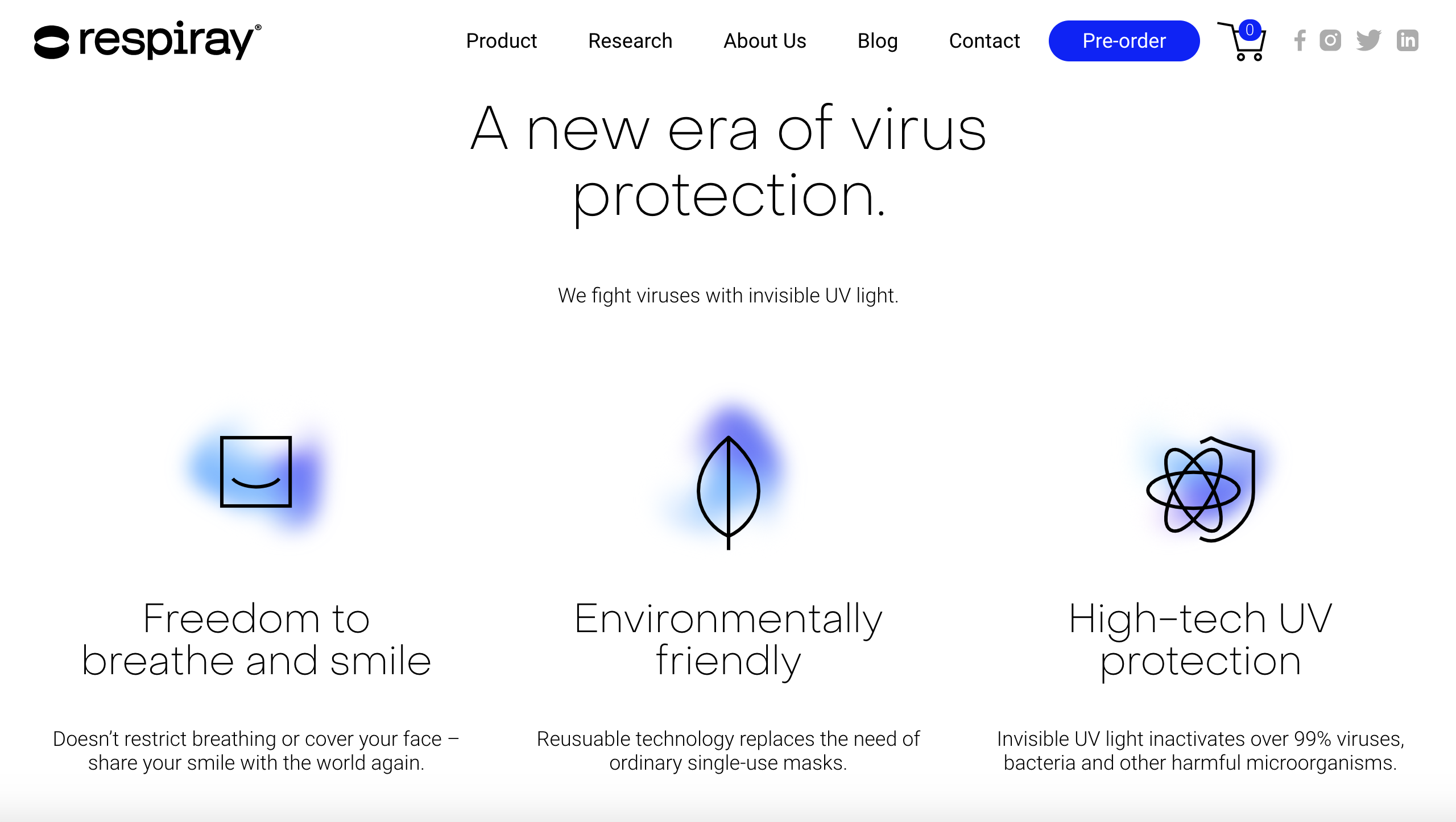Navigate to the Blog
The width and height of the screenshot is (1456, 822).
[x=878, y=41]
